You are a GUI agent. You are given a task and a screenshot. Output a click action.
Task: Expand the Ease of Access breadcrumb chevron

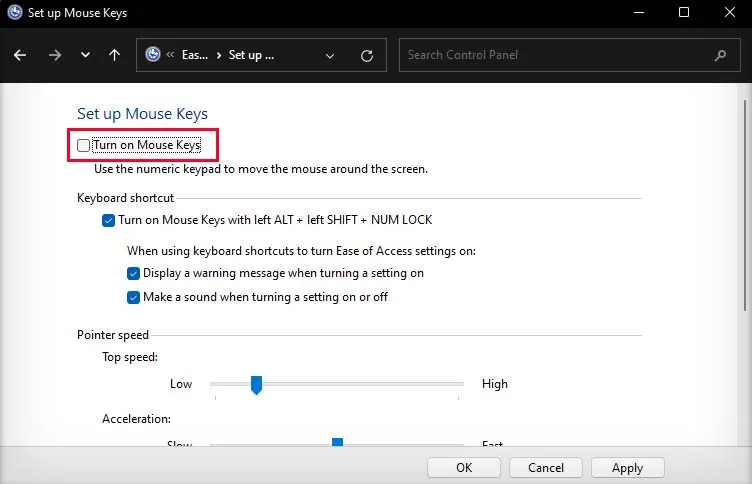click(218, 56)
